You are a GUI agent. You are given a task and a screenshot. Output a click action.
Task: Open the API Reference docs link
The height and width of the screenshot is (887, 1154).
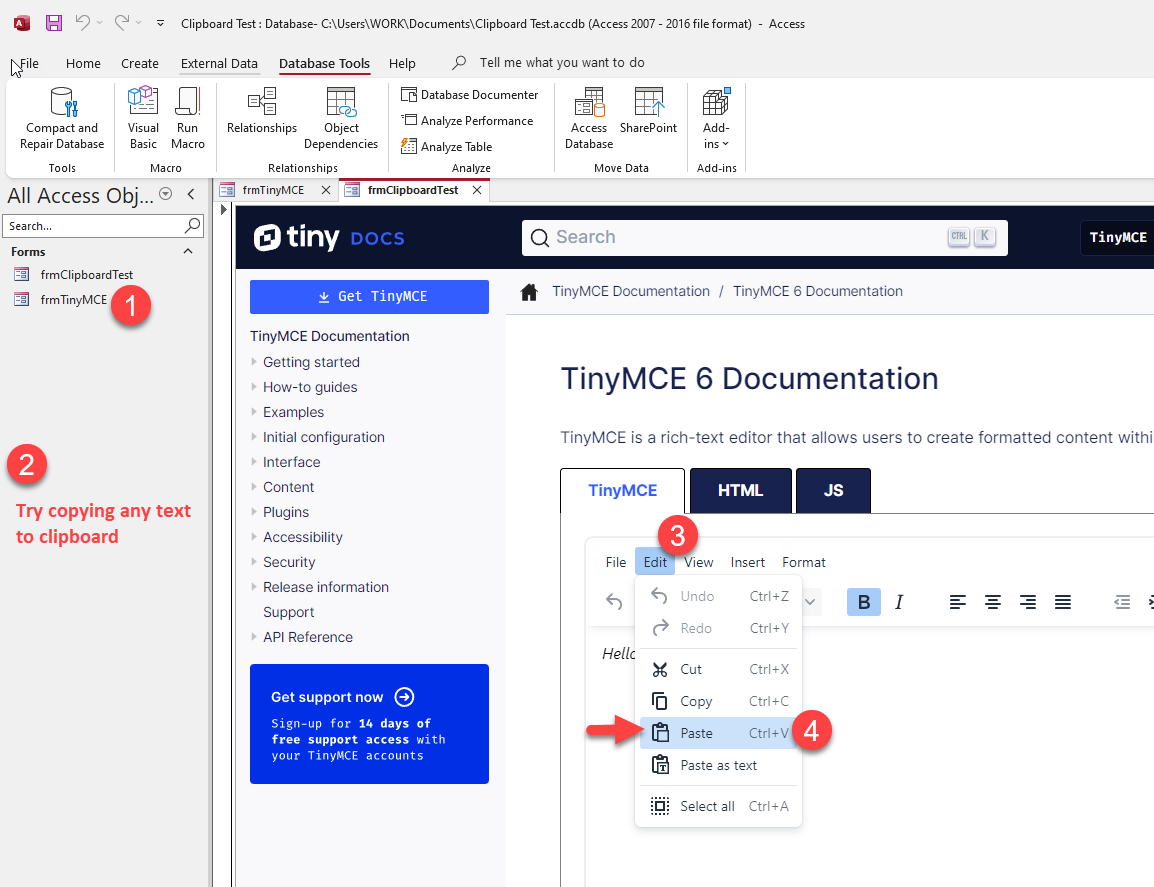point(308,637)
